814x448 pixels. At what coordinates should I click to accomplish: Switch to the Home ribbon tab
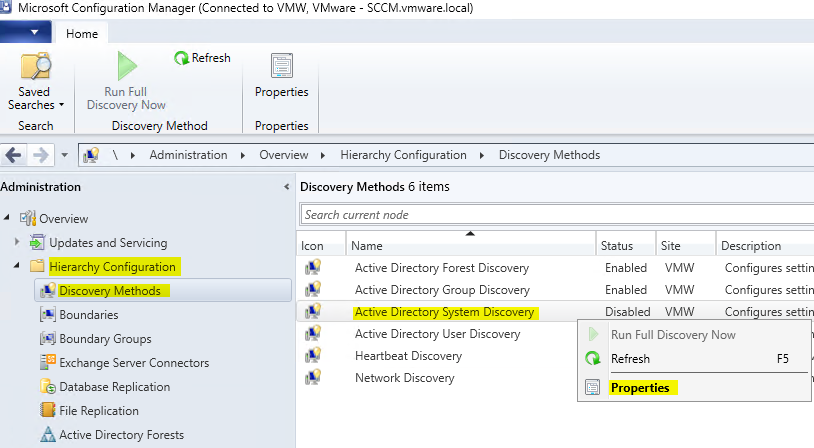tap(82, 34)
